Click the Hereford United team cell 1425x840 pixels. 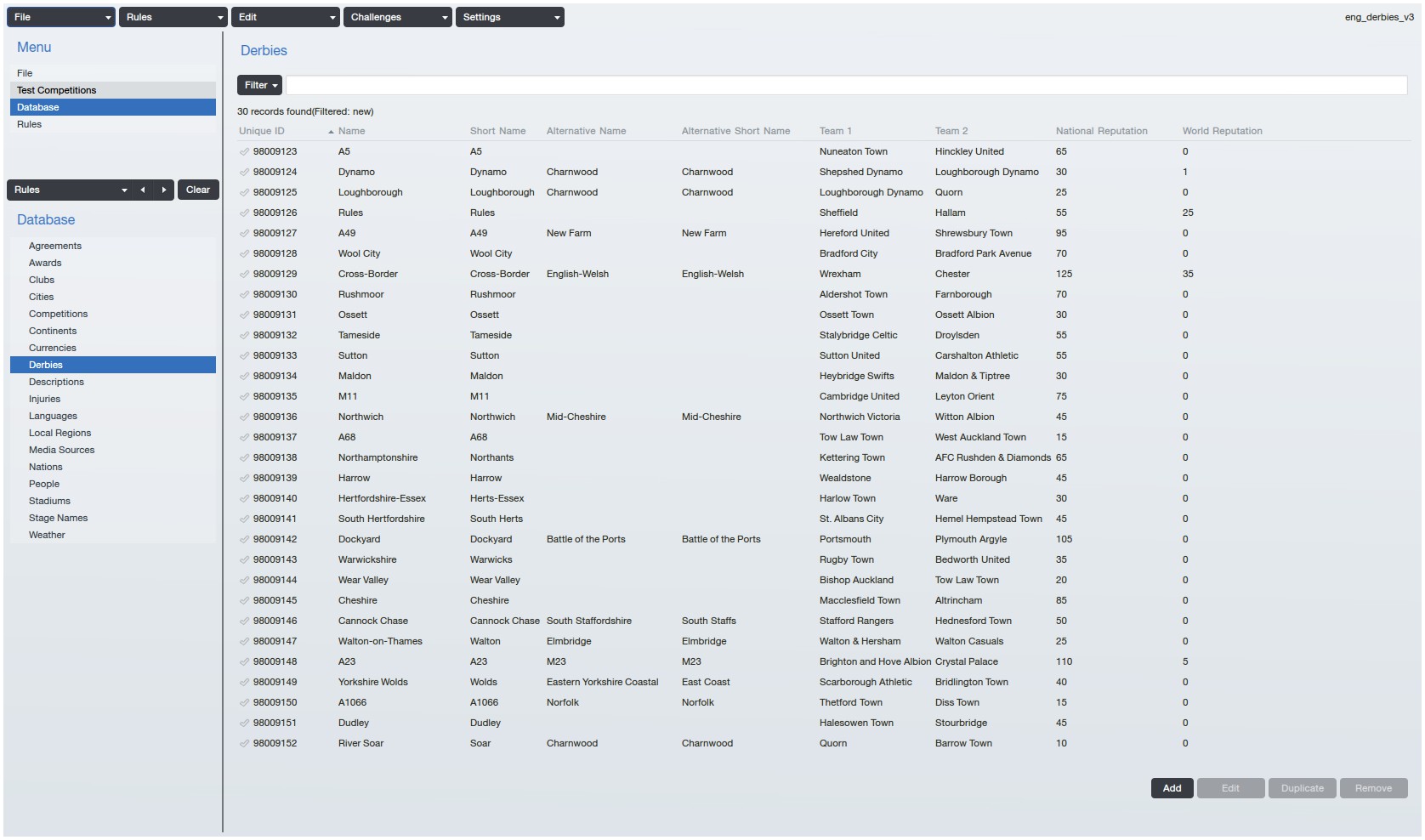[x=854, y=233]
